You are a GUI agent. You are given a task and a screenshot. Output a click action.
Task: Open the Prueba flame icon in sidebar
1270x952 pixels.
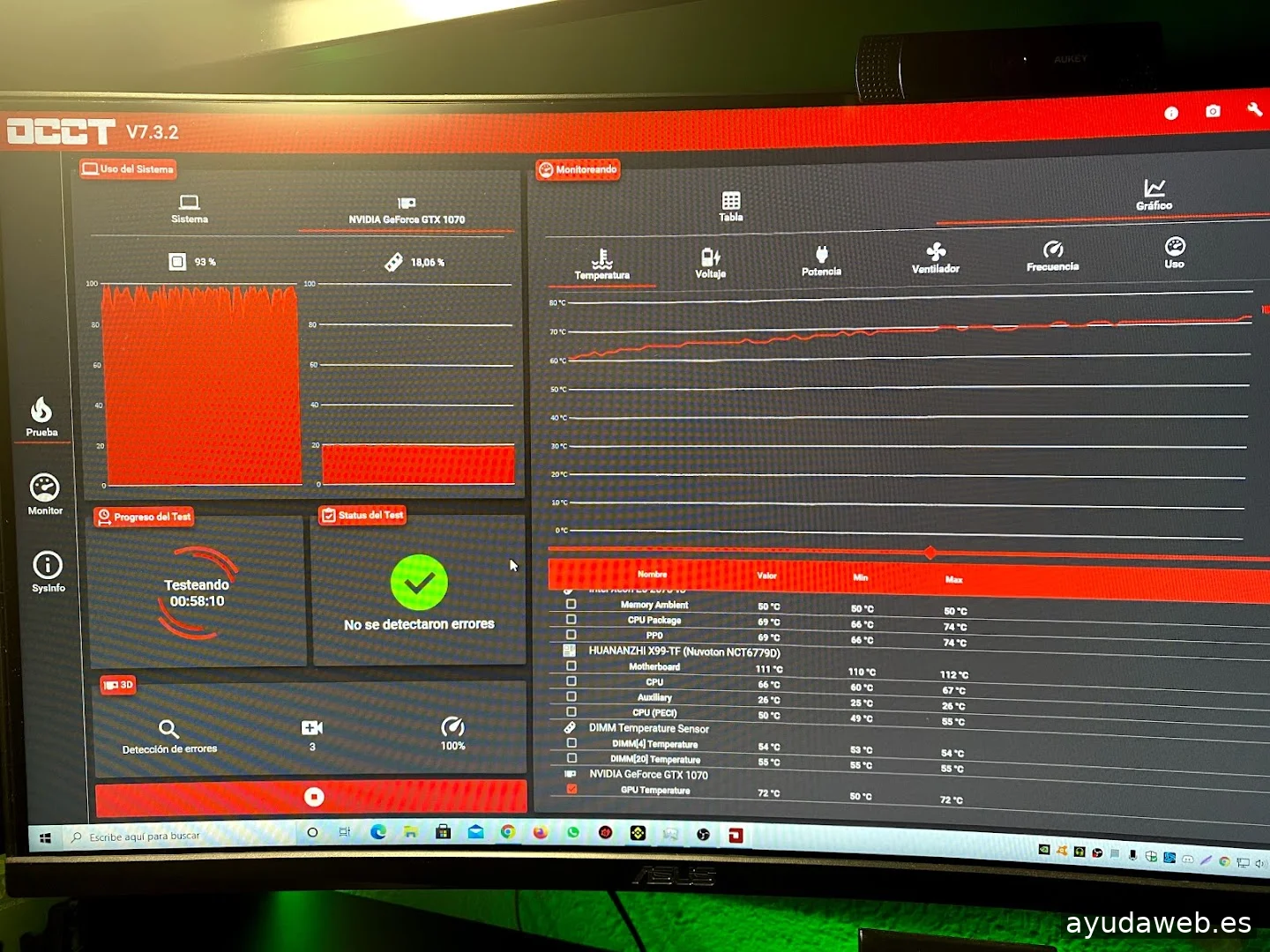[41, 416]
